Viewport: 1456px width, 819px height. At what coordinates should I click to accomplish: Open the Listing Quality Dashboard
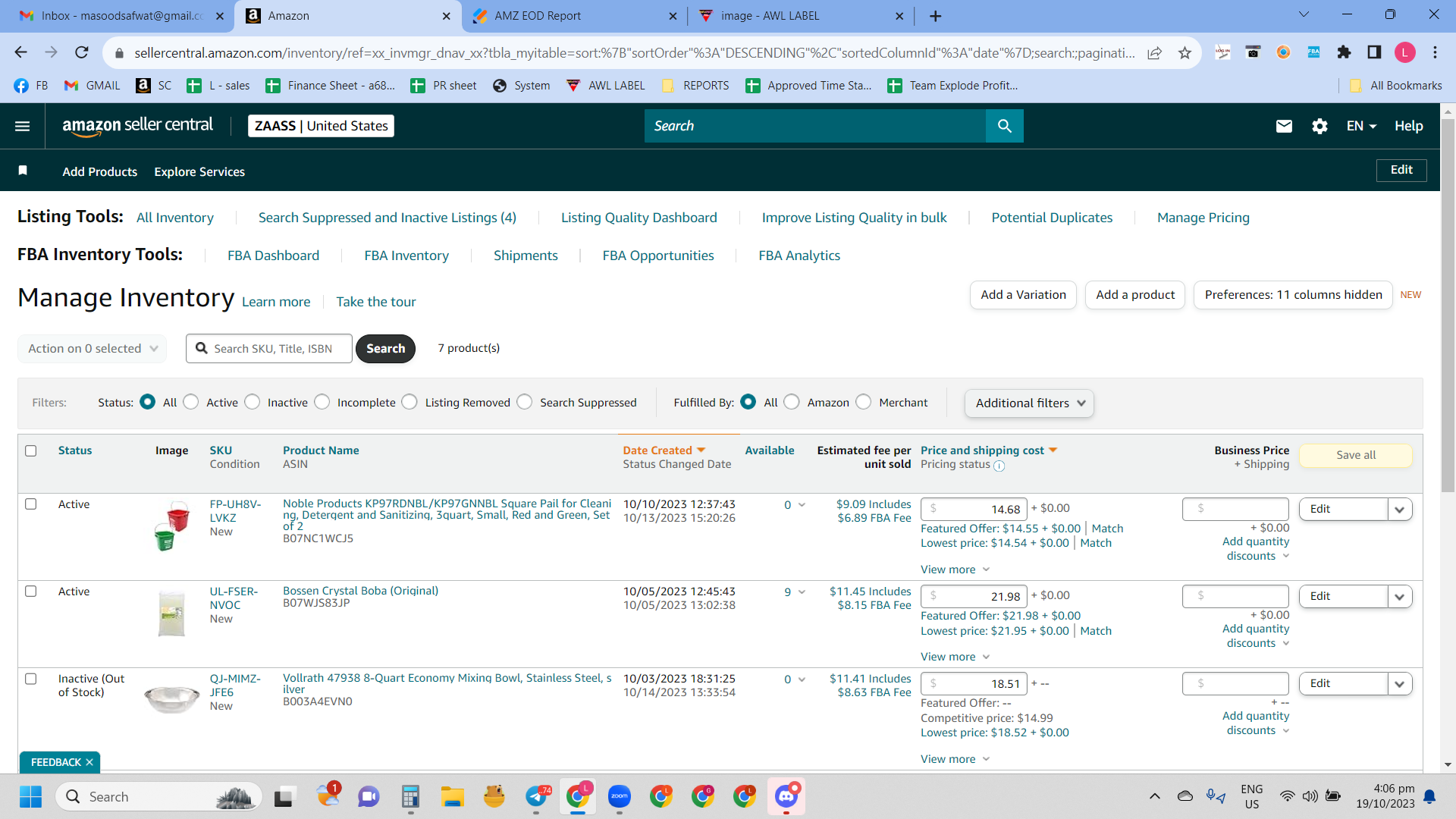tap(639, 218)
